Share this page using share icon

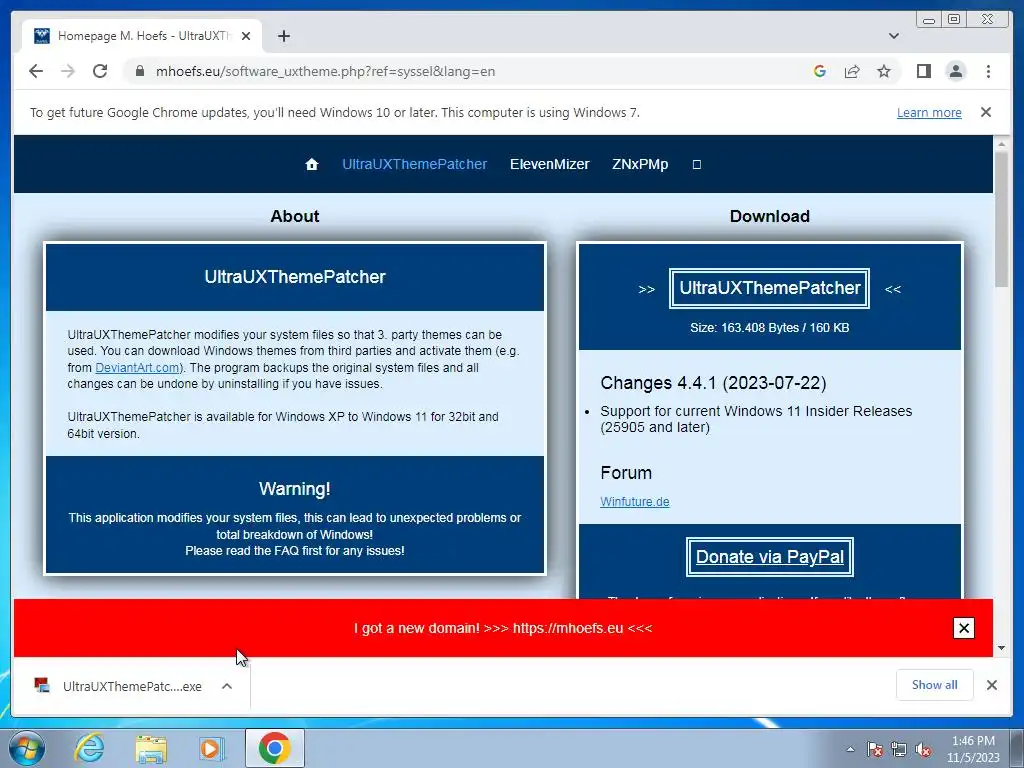point(852,71)
